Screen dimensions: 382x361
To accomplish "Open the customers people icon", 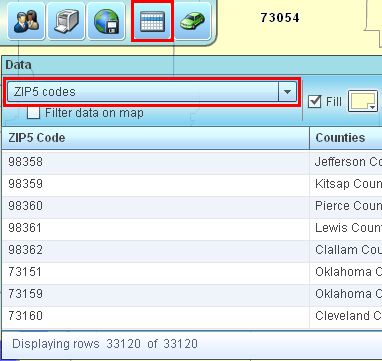I will [x=26, y=21].
